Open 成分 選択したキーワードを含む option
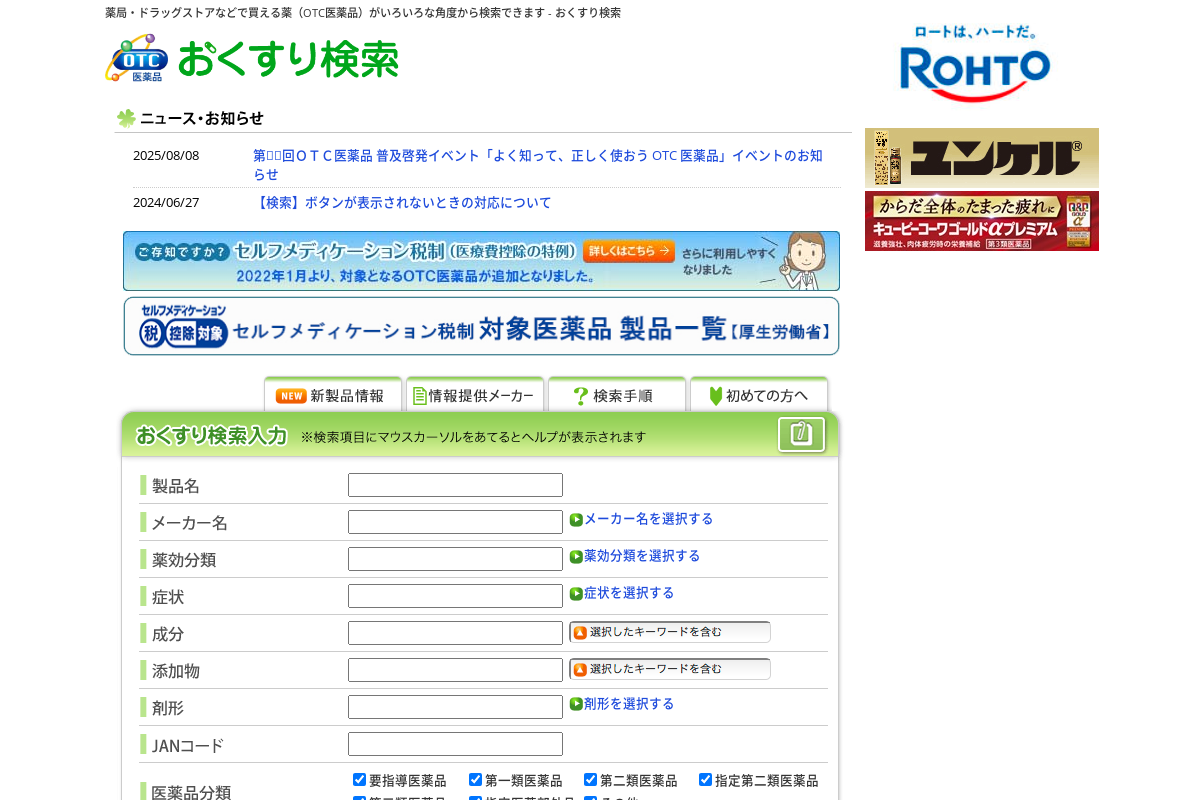1200x800 pixels. [670, 632]
